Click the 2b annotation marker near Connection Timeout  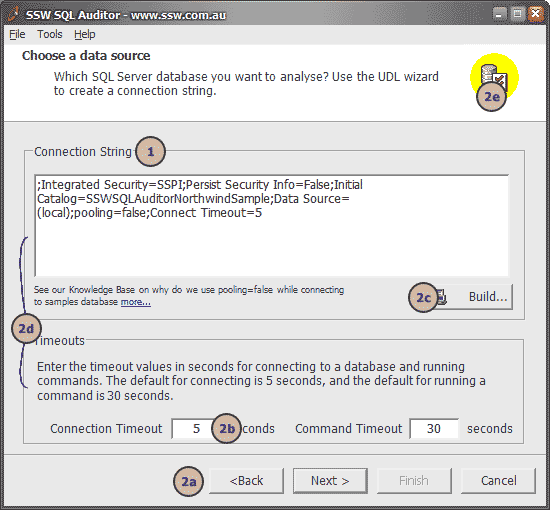pos(227,428)
